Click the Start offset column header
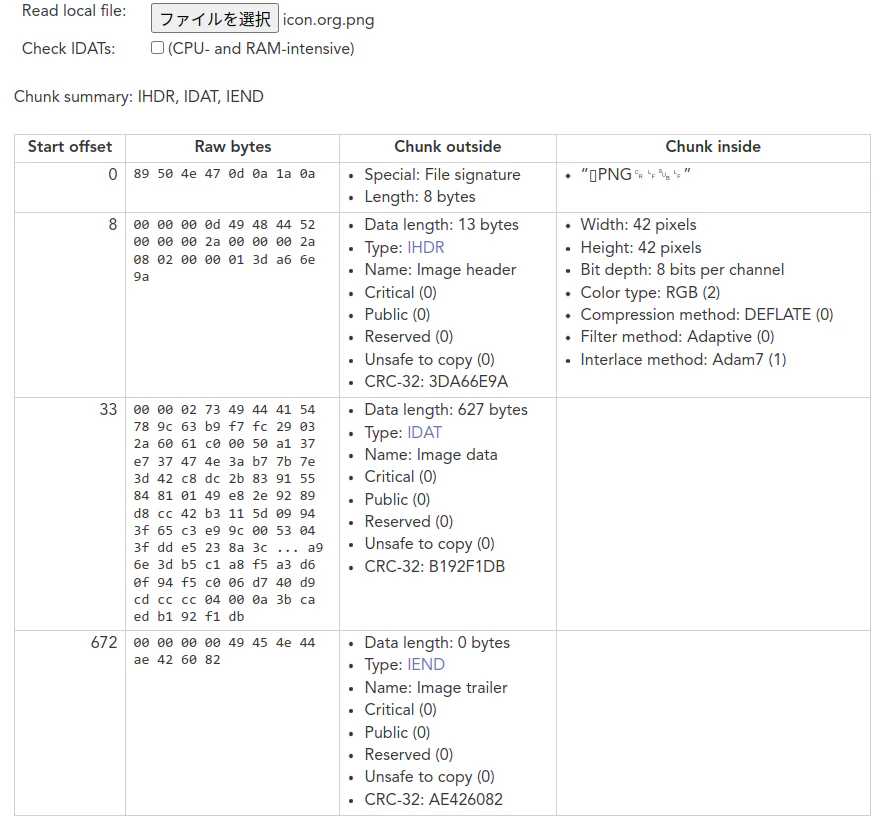 pyautogui.click(x=70, y=147)
